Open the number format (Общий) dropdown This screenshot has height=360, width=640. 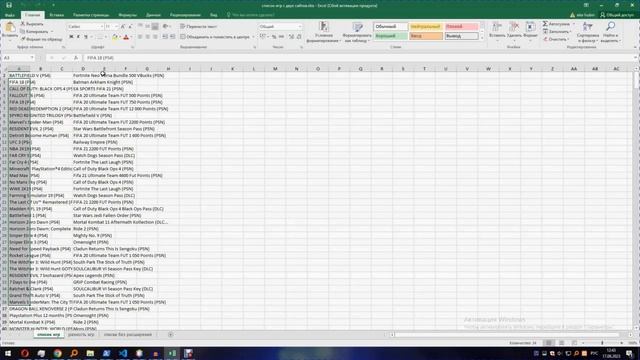coord(300,27)
